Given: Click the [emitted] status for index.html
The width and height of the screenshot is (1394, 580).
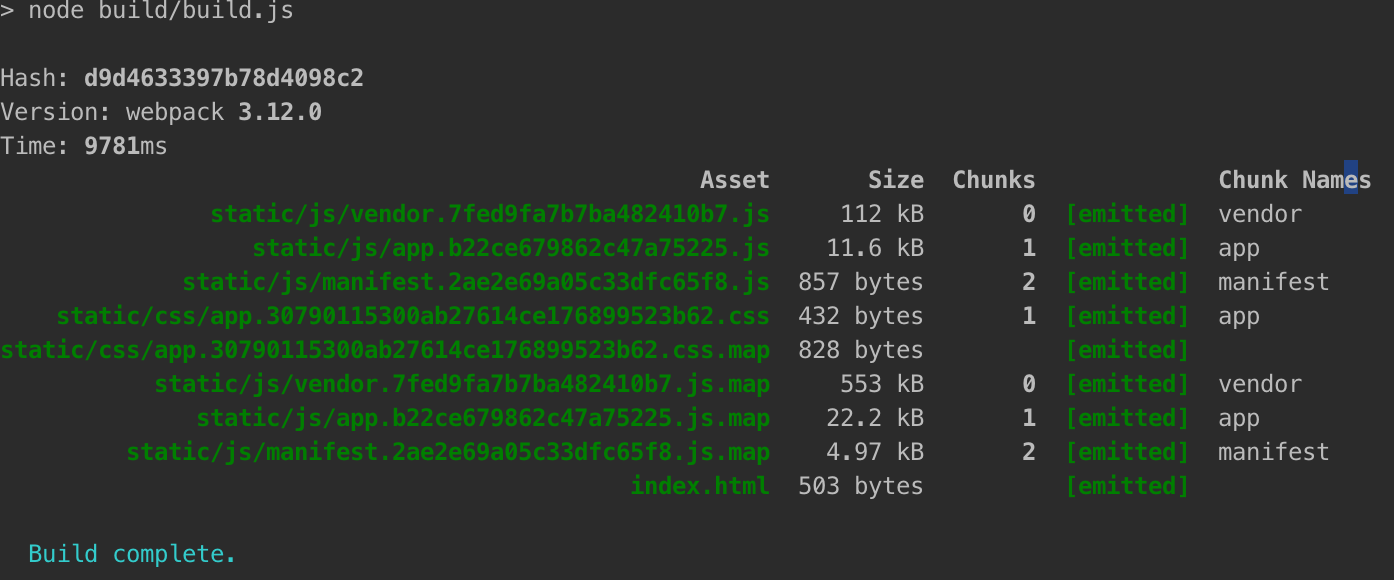Looking at the screenshot, I should (x=1127, y=486).
